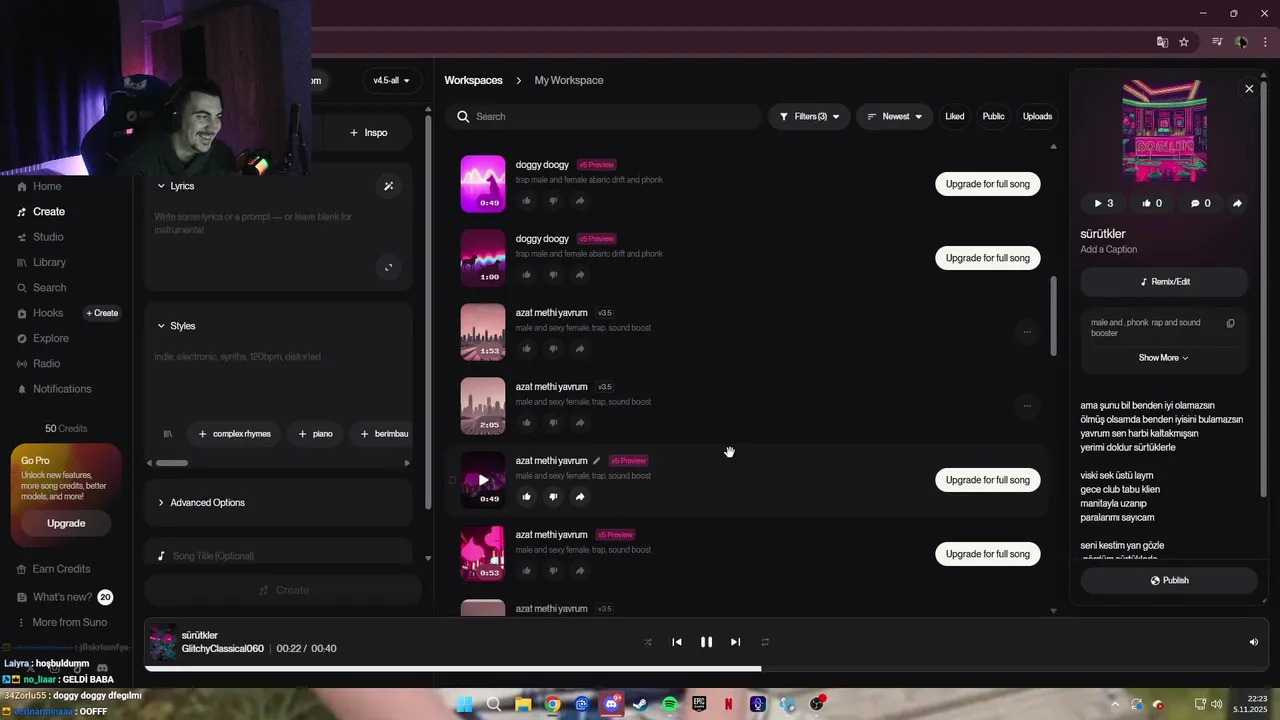Add the berimbau style tag
This screenshot has width=1280, height=720.
(384, 434)
